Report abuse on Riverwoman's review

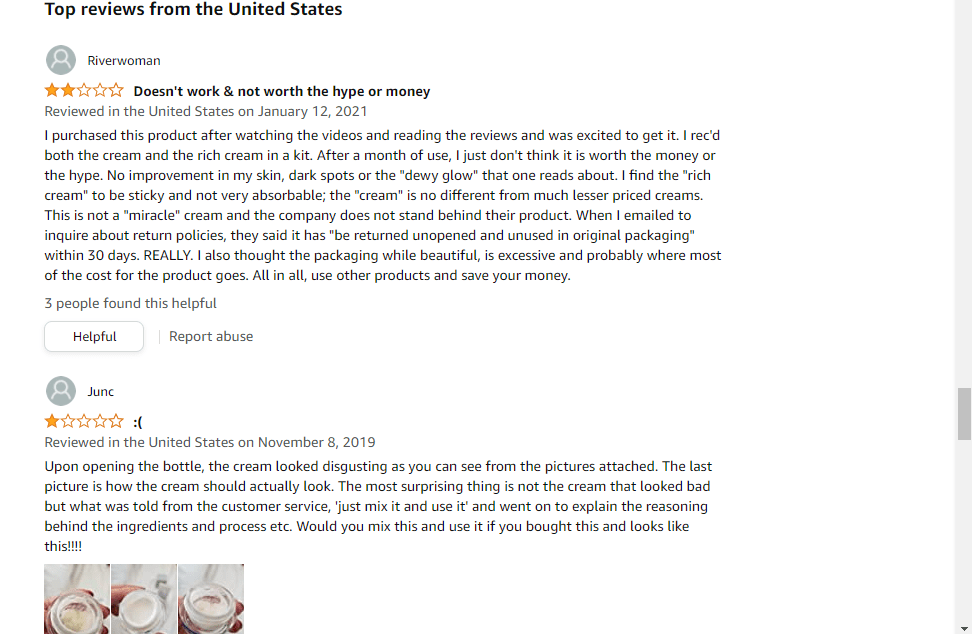coord(211,337)
